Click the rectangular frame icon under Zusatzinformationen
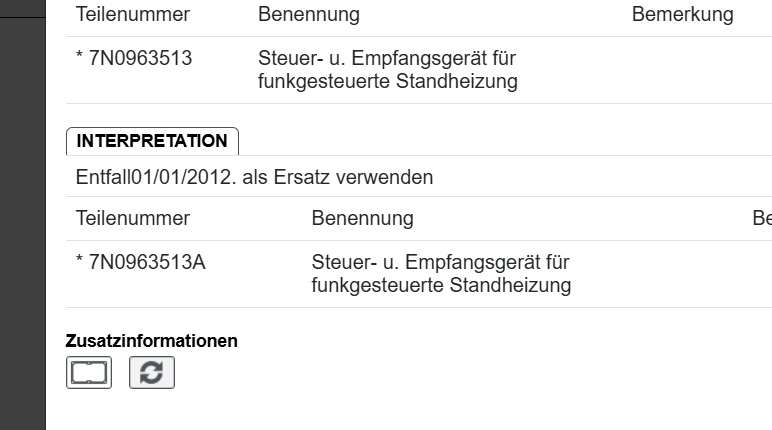This screenshot has height=430, width=772. click(x=89, y=373)
